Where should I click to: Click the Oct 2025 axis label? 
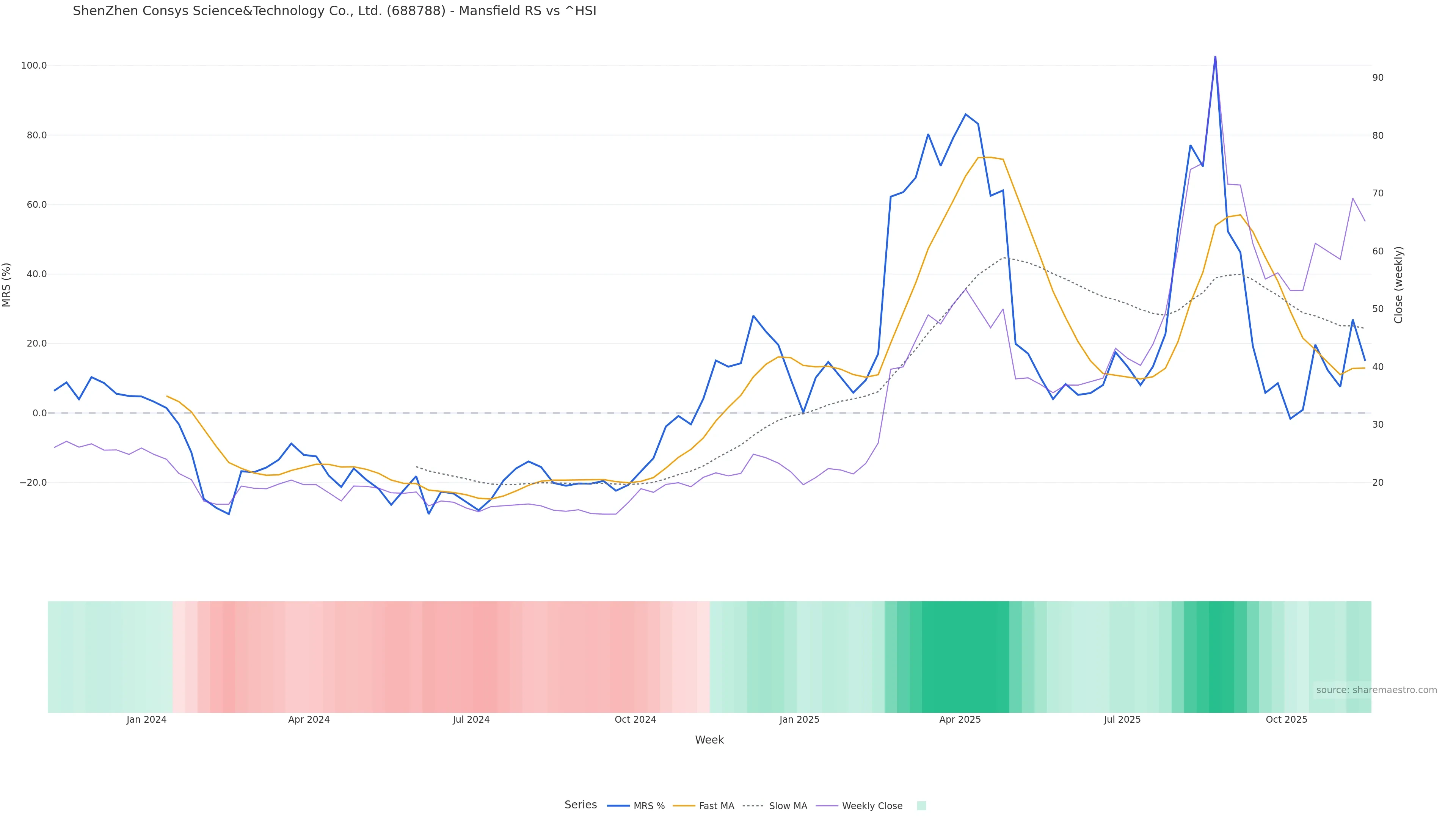click(x=1286, y=720)
